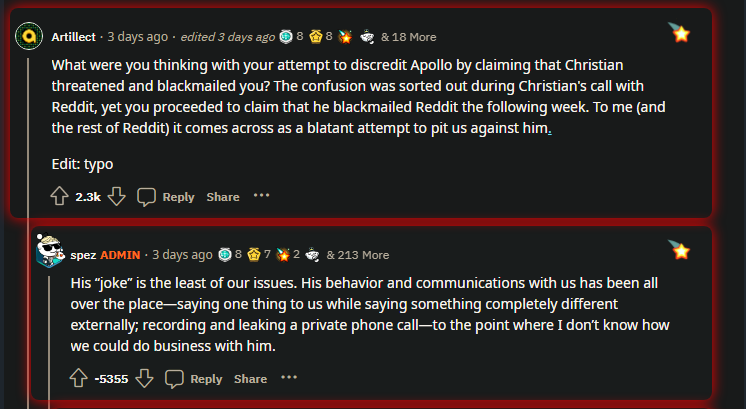Upvote the spez admin comment
Image resolution: width=746 pixels, height=409 pixels.
coord(79,379)
